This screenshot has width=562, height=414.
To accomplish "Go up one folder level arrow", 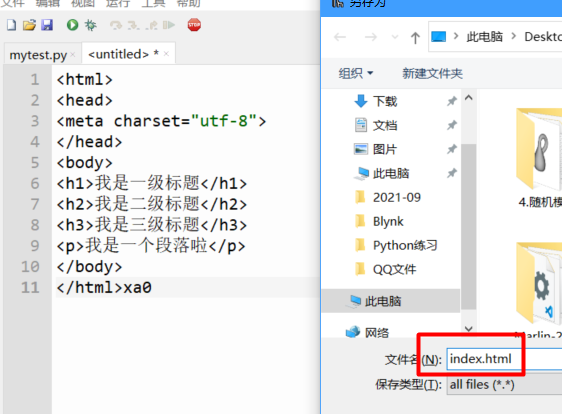I will (x=415, y=37).
